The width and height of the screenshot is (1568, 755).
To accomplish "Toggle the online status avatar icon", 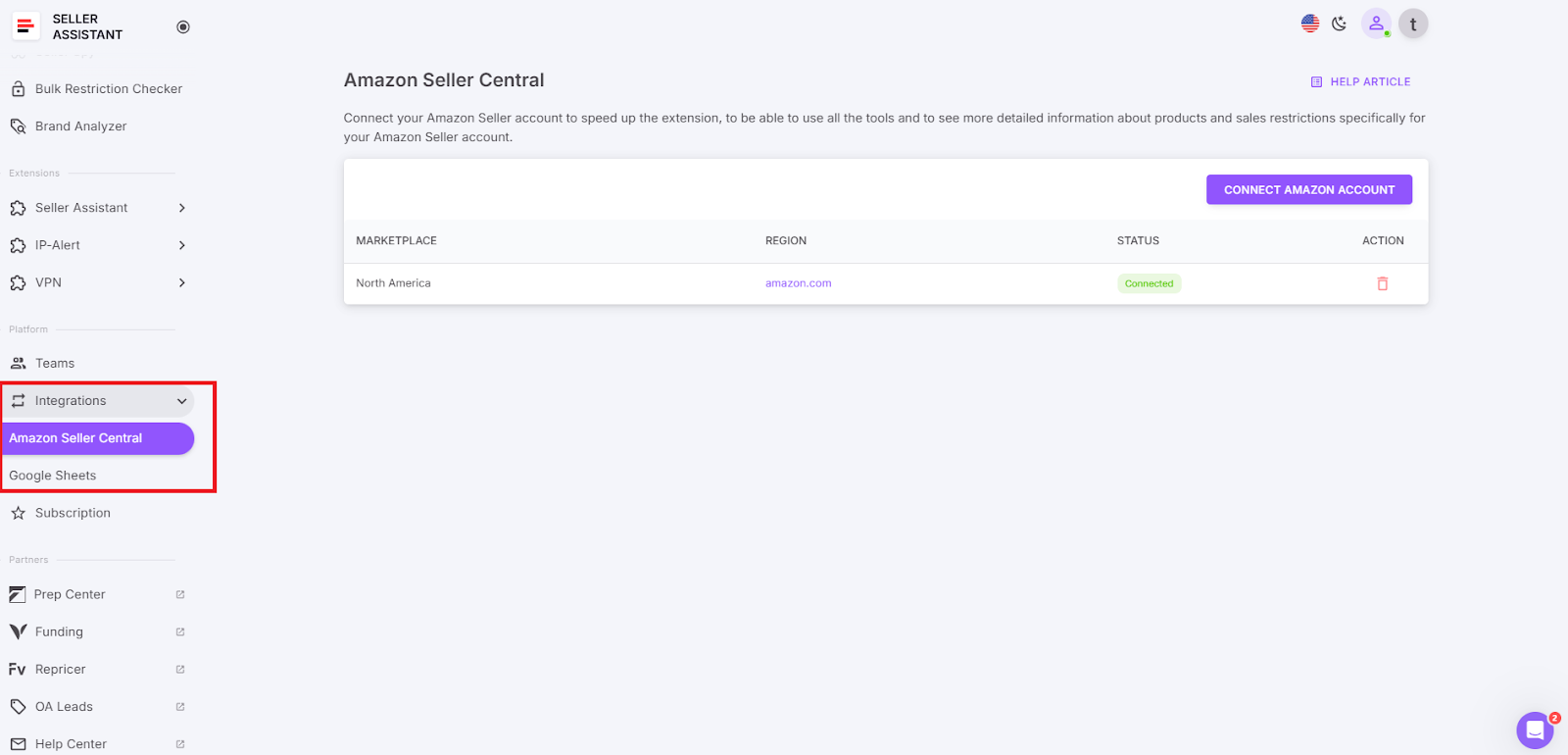I will click(1376, 23).
